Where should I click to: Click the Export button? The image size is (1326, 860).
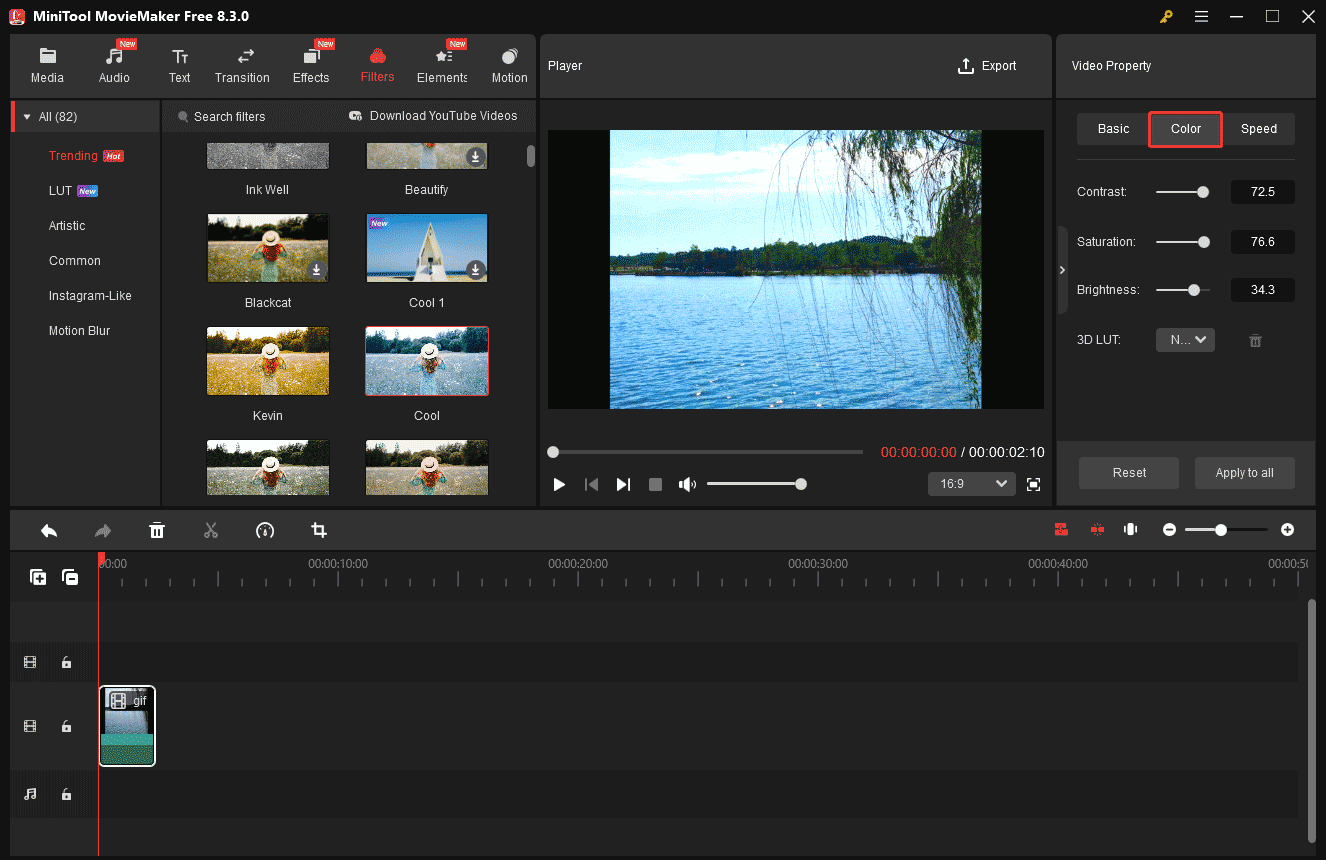point(987,66)
